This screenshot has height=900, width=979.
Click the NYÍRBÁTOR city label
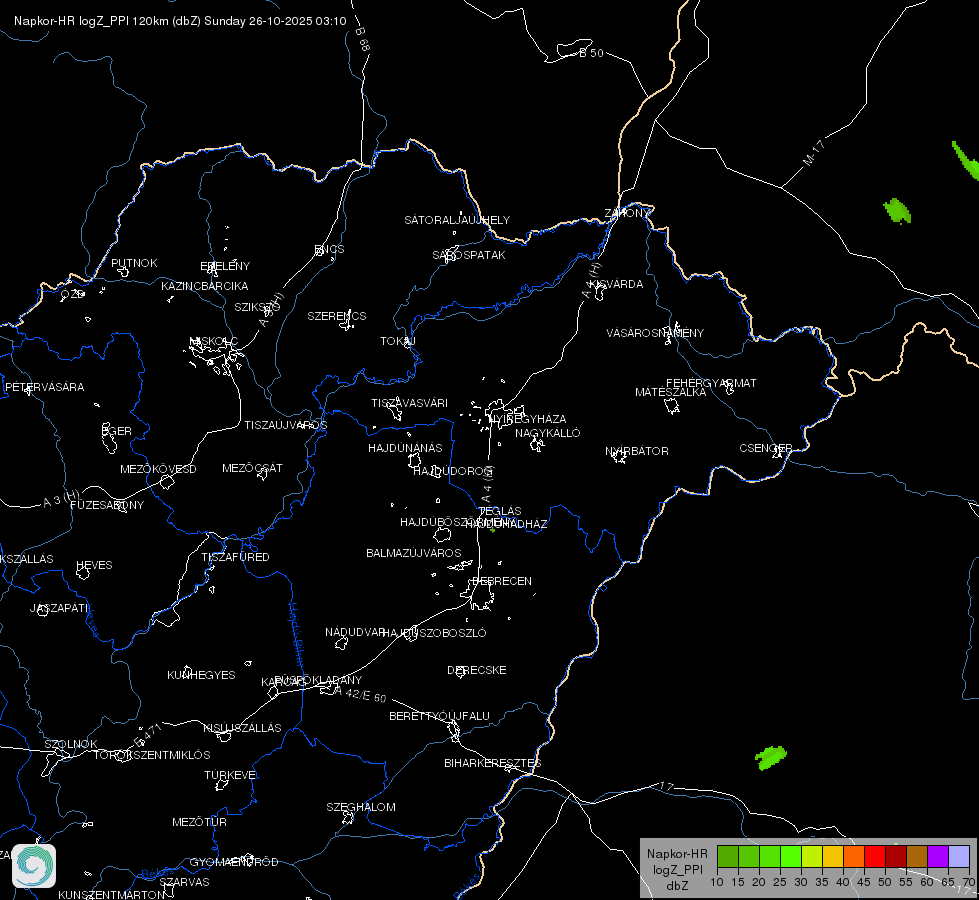(637, 451)
